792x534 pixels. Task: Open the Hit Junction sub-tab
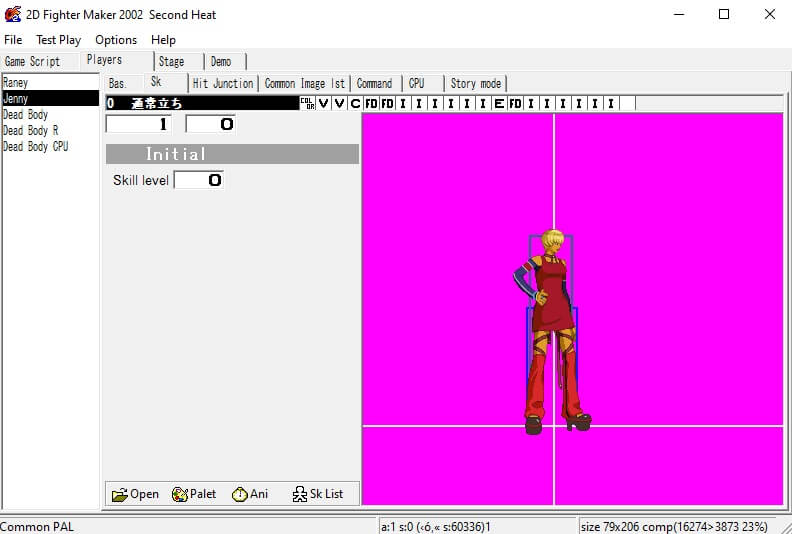(x=223, y=83)
